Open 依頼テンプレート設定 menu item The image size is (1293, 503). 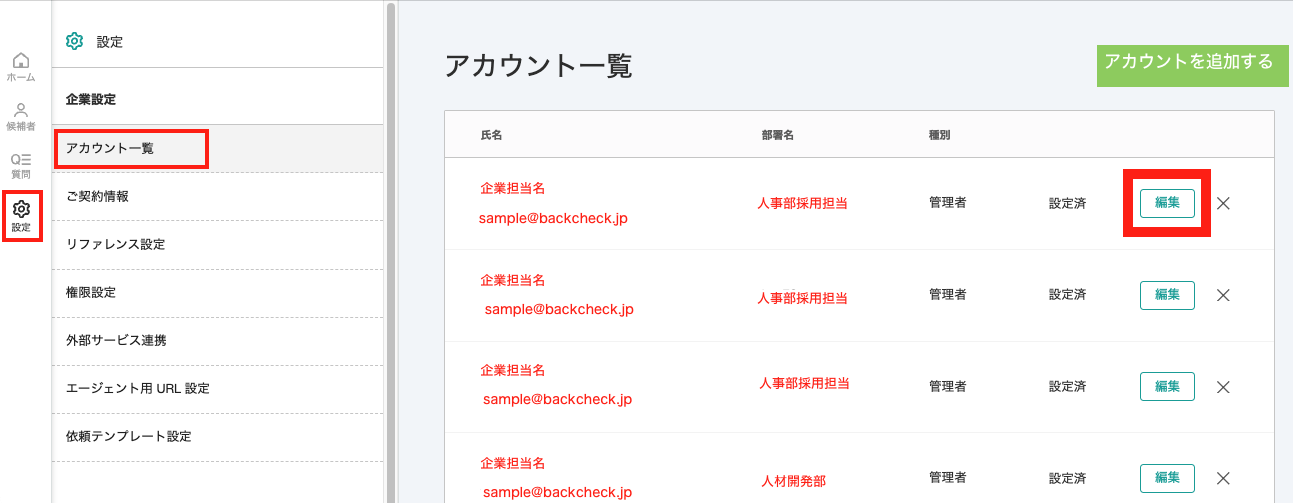coord(217,436)
